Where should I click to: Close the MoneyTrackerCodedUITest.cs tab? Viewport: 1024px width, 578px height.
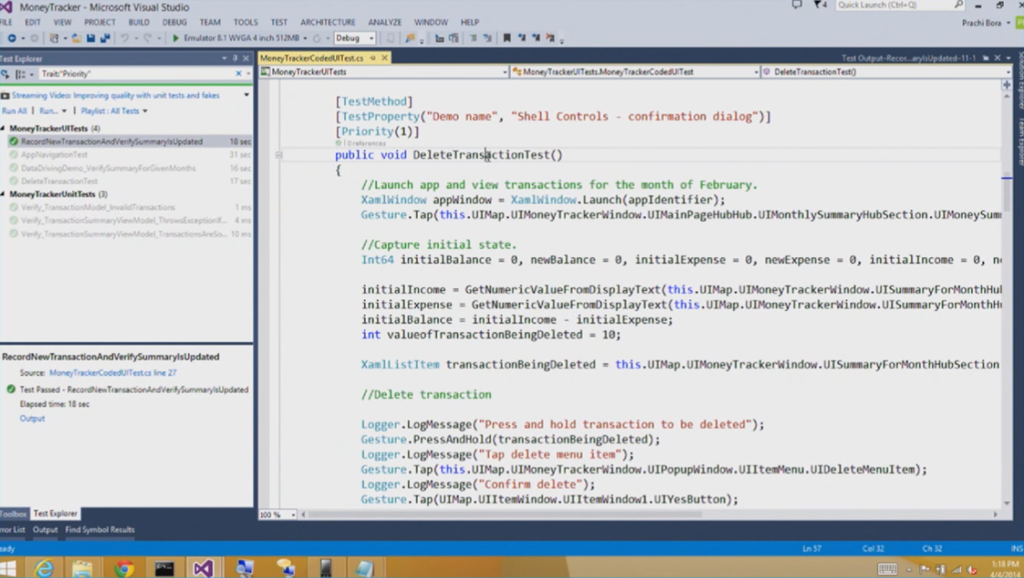385,58
